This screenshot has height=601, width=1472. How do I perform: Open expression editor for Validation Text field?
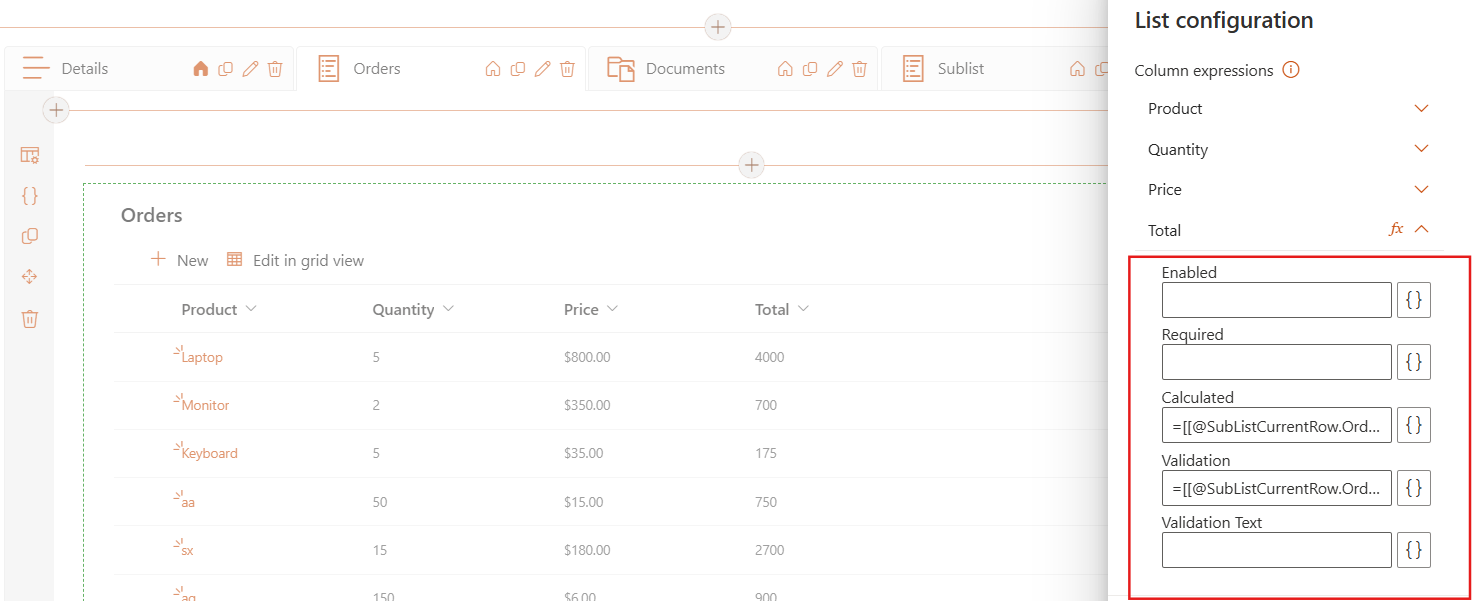1414,550
